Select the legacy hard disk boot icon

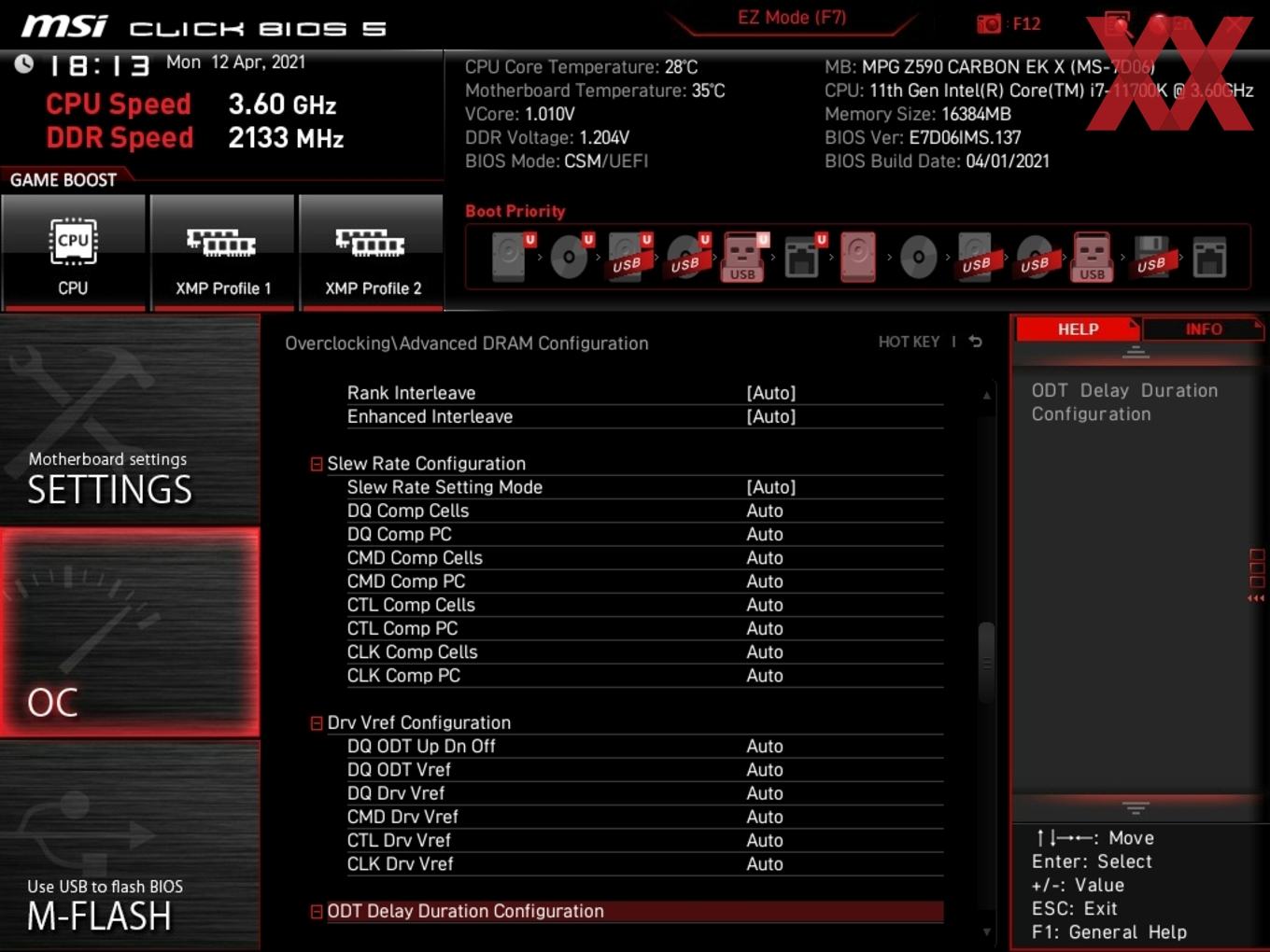click(x=858, y=257)
